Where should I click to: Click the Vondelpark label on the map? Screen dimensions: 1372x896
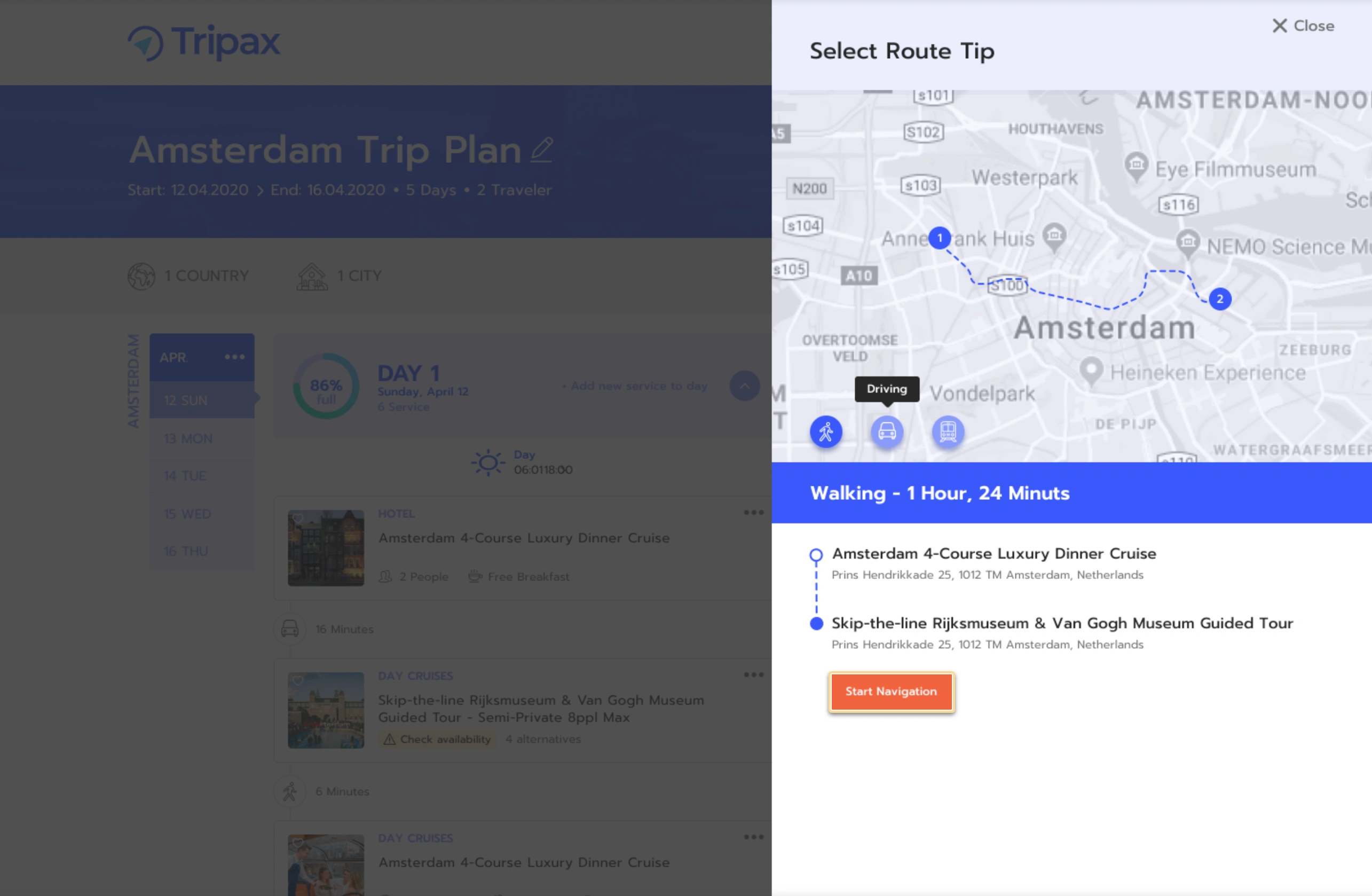point(982,394)
